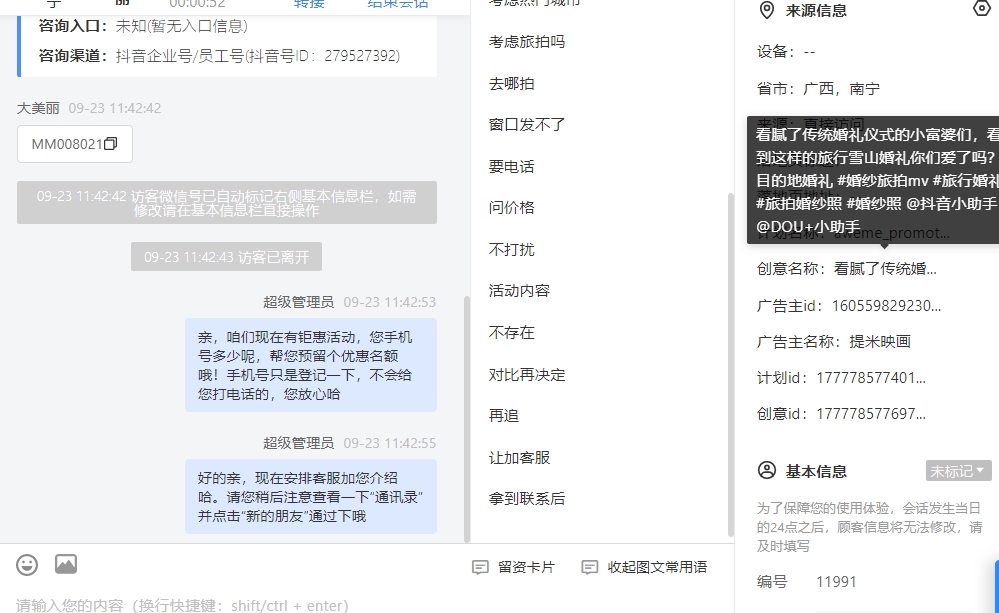Select quick phrase 去哪拍

(x=512, y=83)
